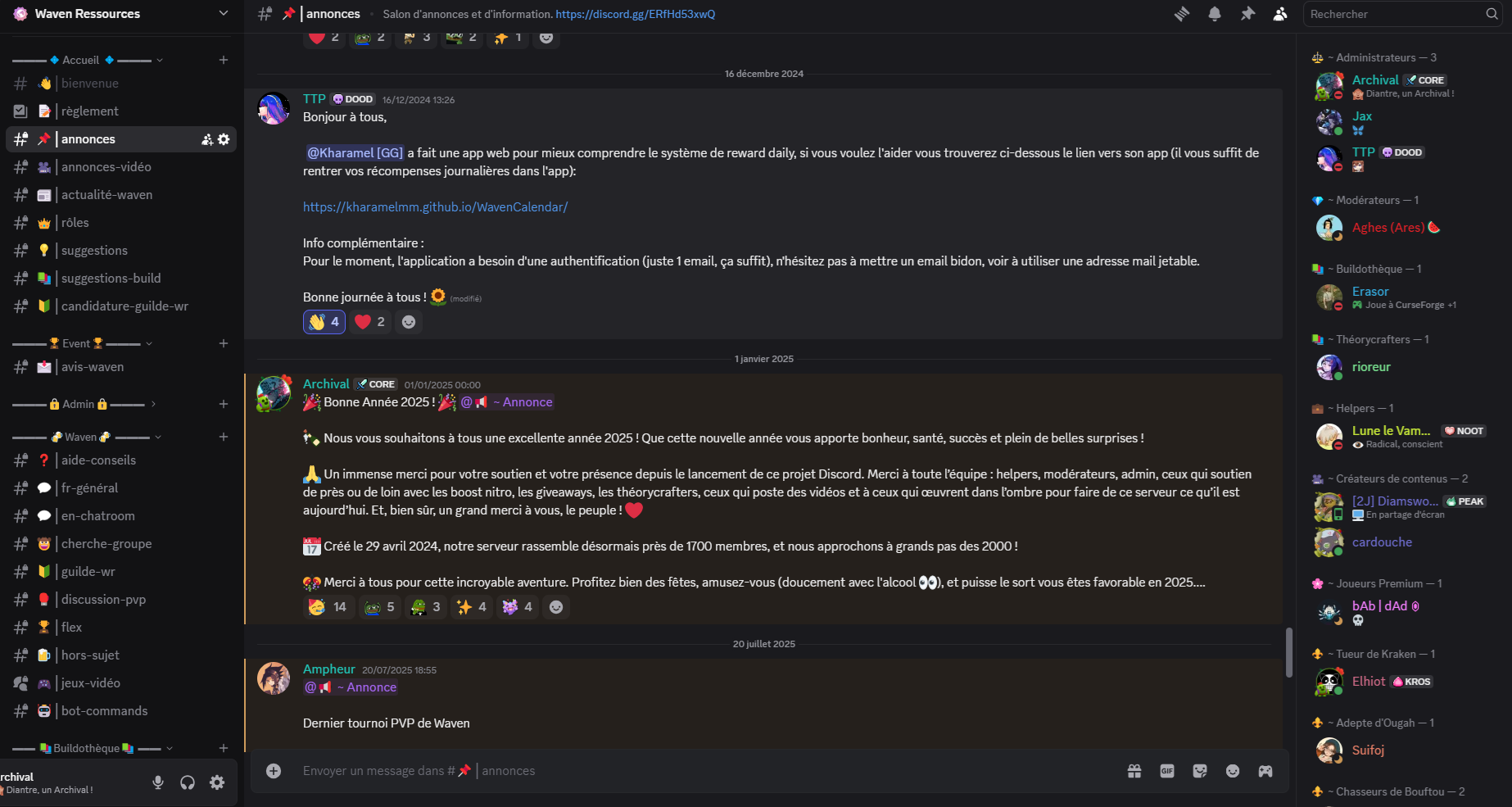Click the notification bell icon
1512x807 pixels.
tap(1215, 14)
